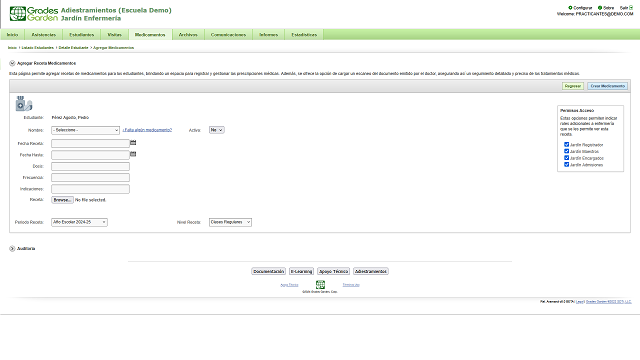Click the Indicaciones input field

click(x=90, y=189)
